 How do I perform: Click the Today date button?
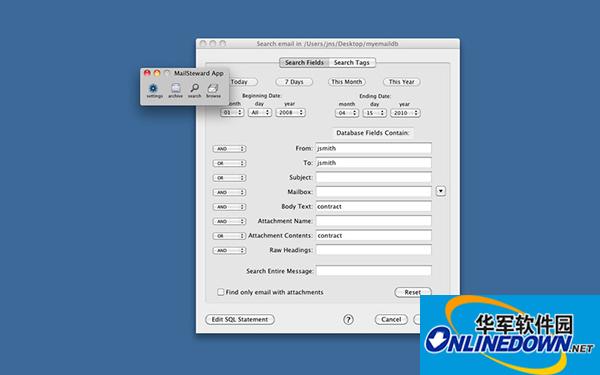click(243, 82)
